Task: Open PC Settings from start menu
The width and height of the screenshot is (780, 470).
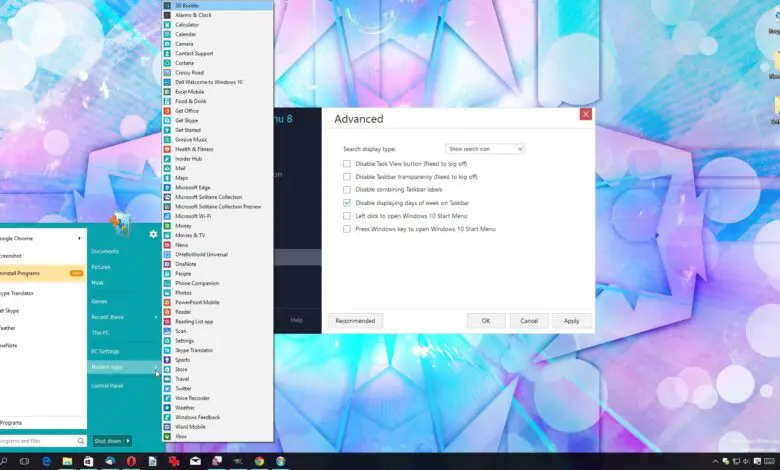Action: pyautogui.click(x=105, y=351)
